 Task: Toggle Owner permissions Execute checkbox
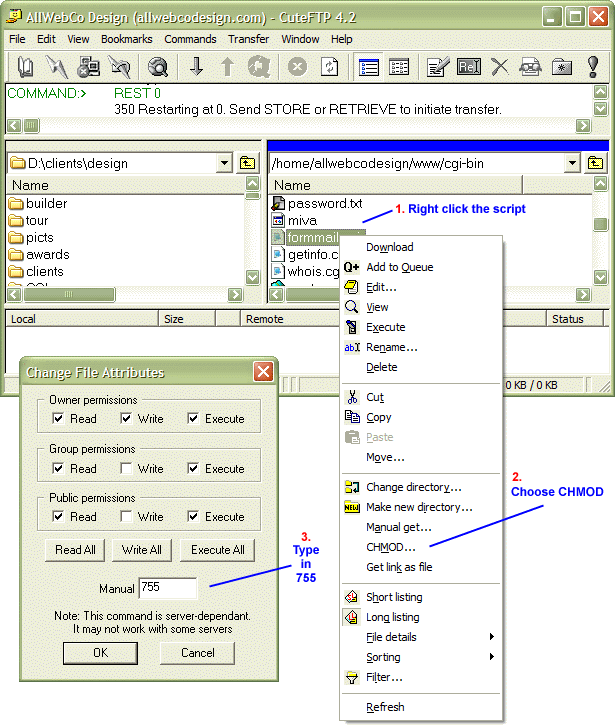click(x=193, y=419)
